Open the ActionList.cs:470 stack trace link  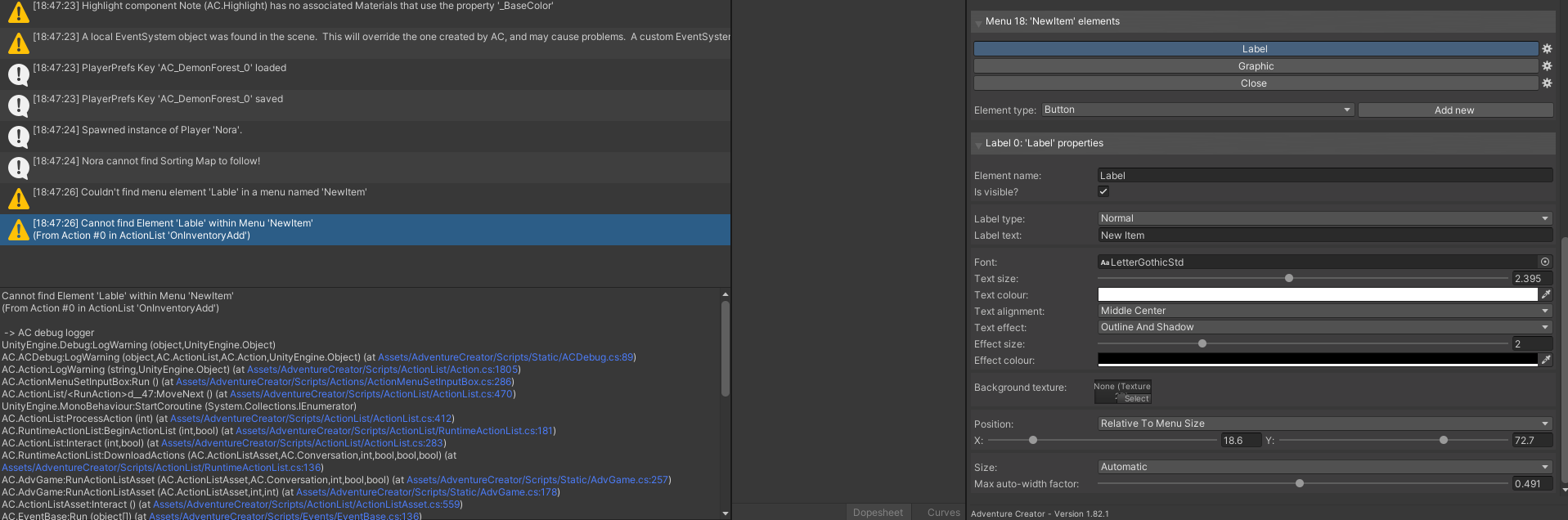371,394
